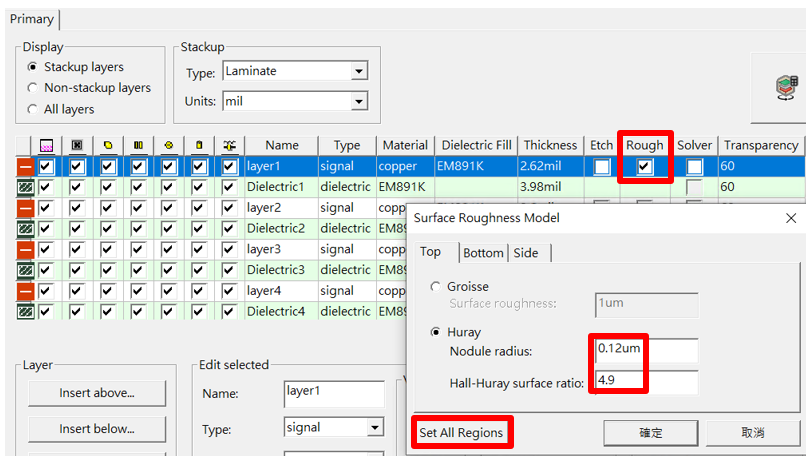Click the green hatched icon for Dielectric4
This screenshot has height=456, width=806.
tap(25, 312)
